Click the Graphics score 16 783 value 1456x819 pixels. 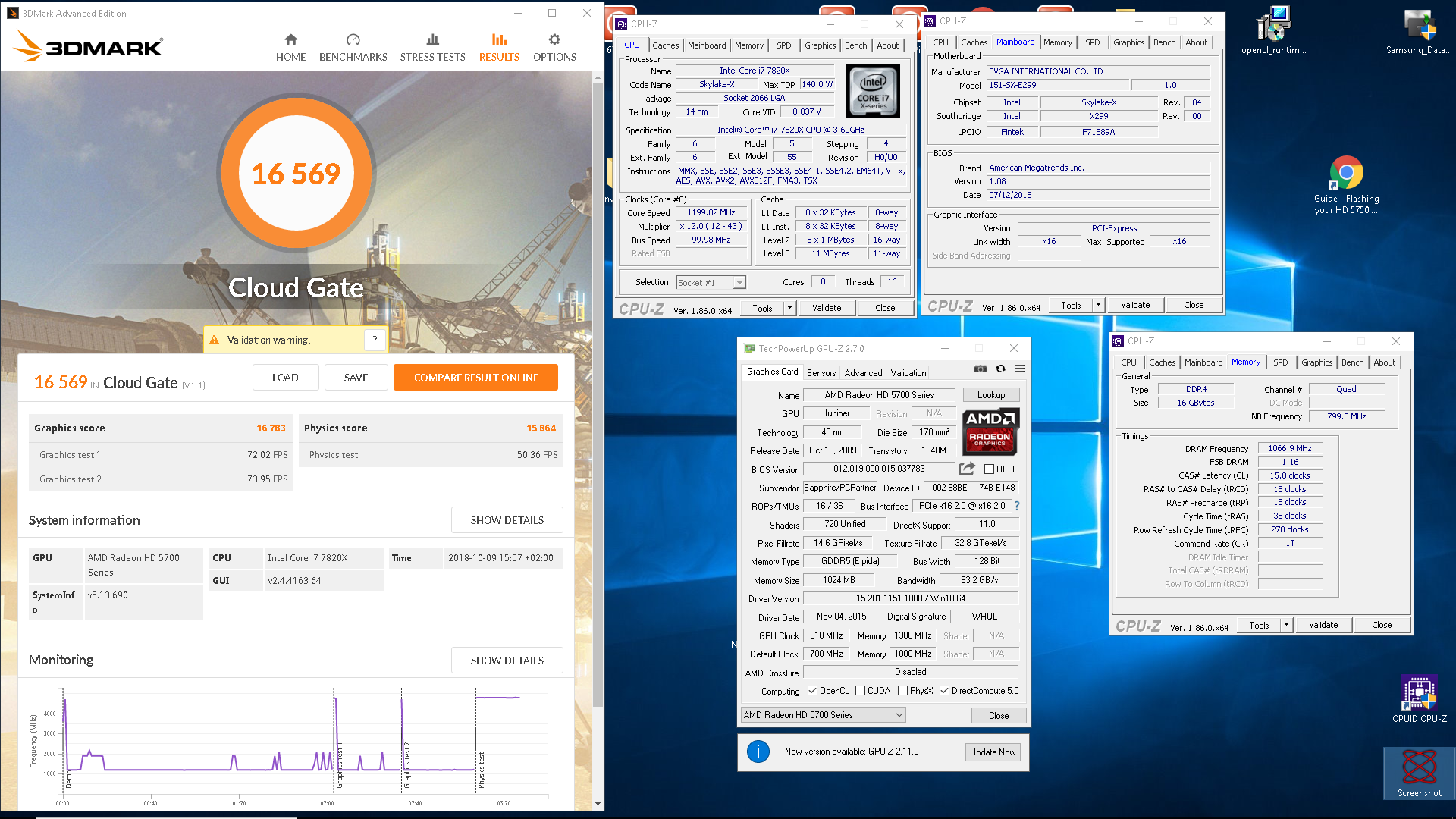coord(271,428)
